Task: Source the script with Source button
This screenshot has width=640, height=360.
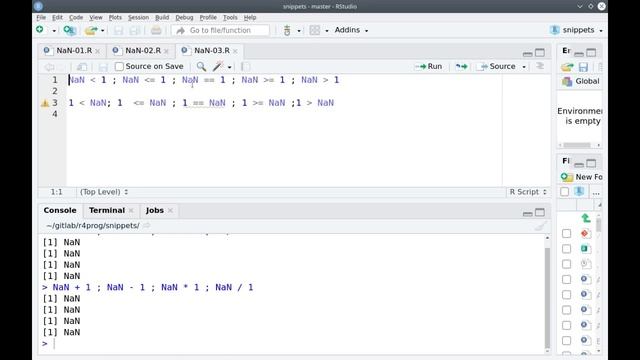Action: click(x=498, y=66)
